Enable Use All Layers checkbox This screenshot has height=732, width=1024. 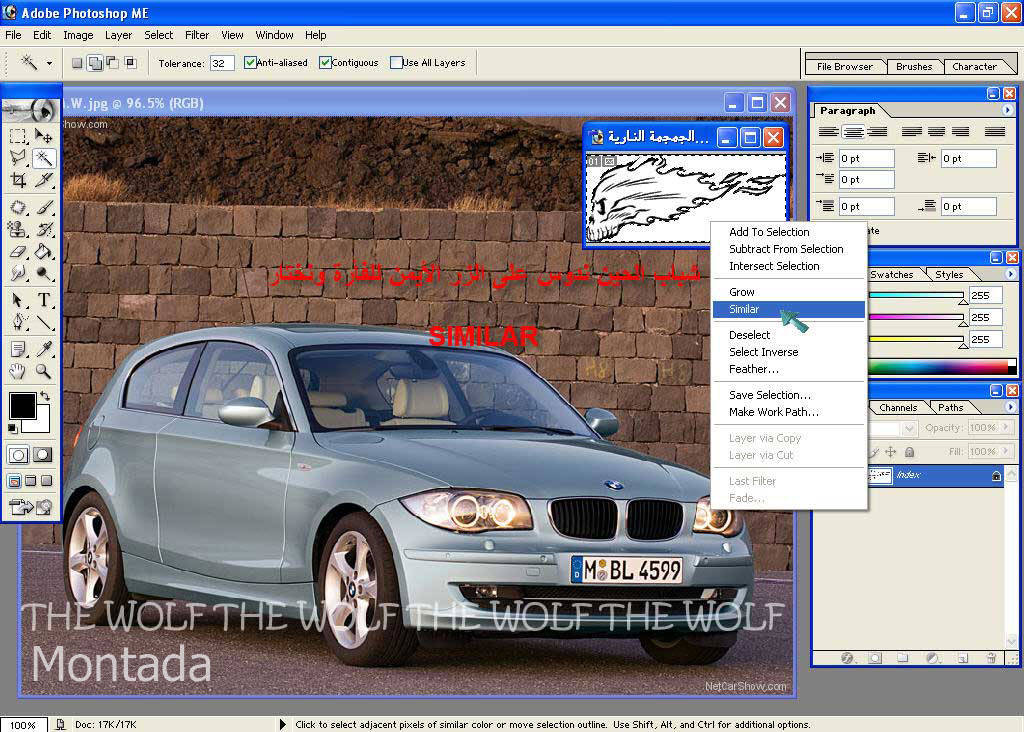coord(396,63)
